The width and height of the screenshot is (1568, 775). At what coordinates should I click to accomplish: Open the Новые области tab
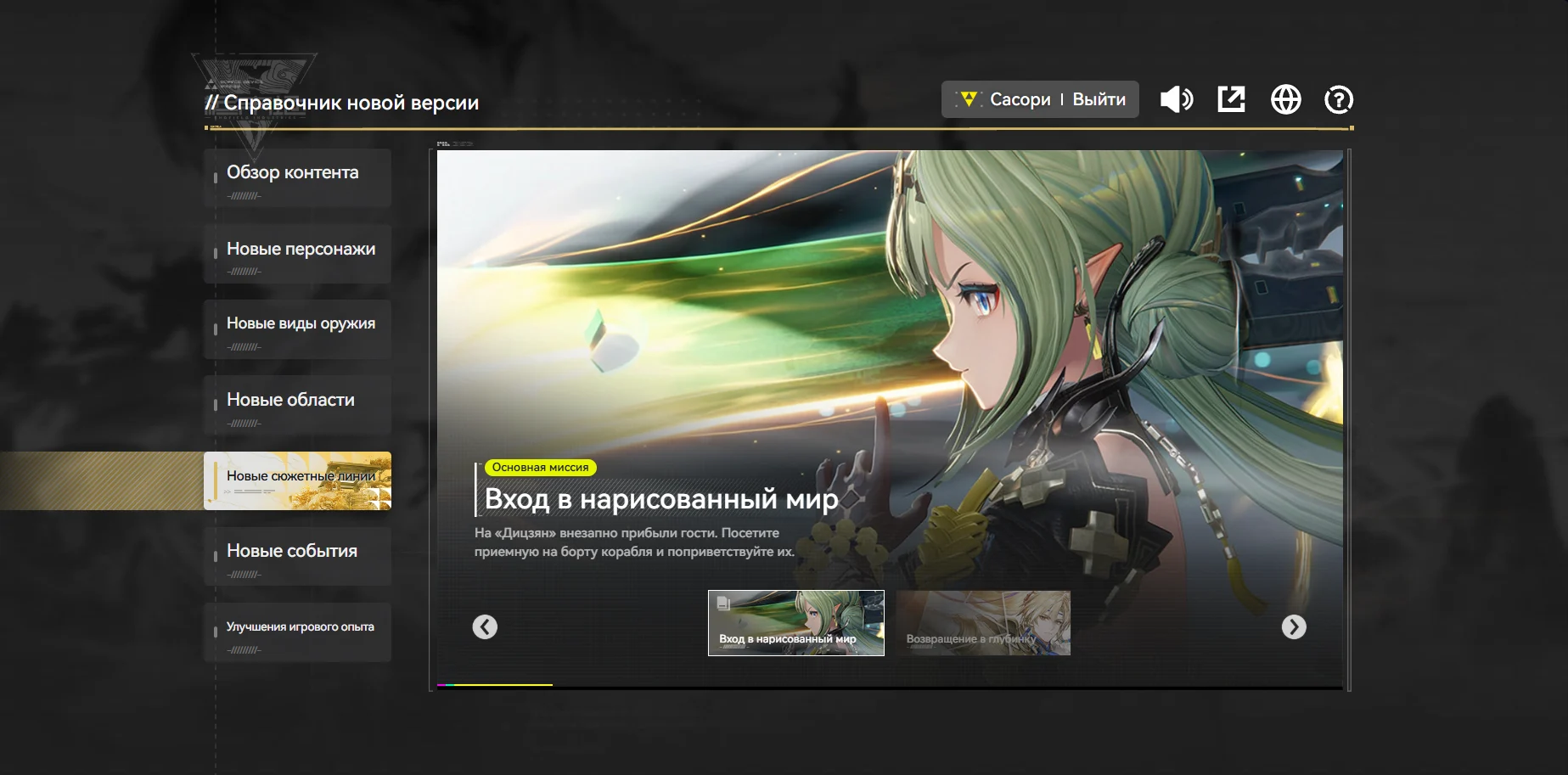(297, 405)
